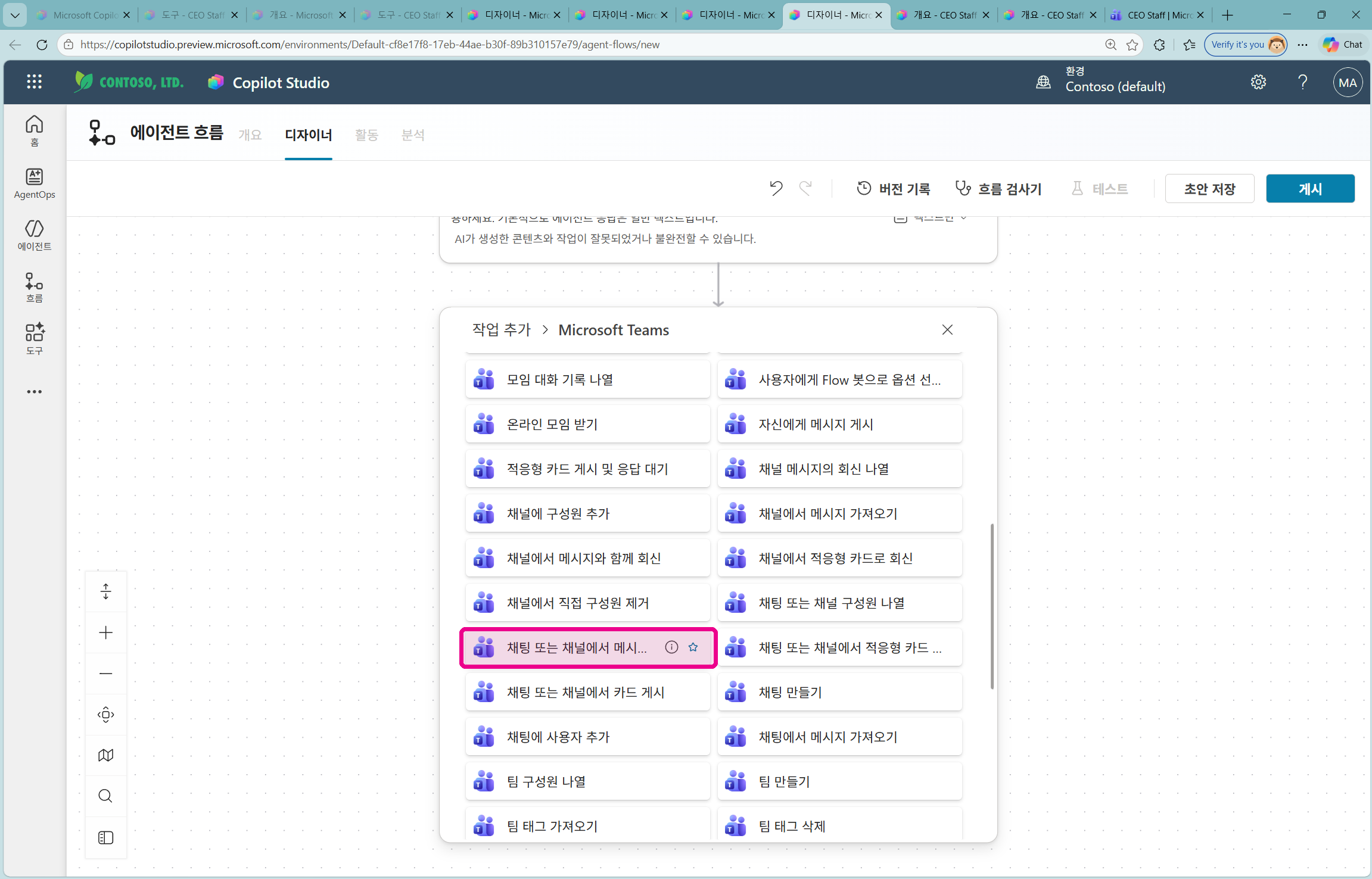Viewport: 1372px width, 879px height.
Task: Click 게시 to publish the flow
Action: point(1310,189)
